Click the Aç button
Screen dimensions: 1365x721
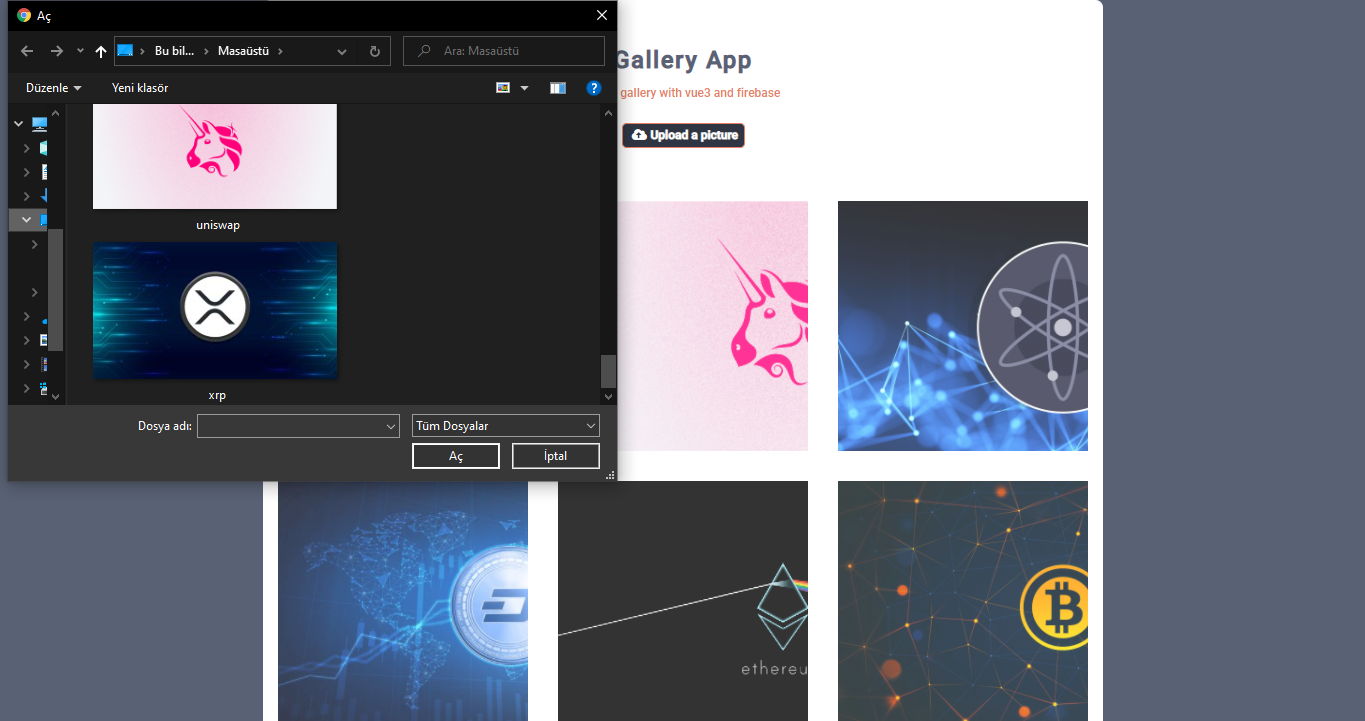tap(456, 456)
